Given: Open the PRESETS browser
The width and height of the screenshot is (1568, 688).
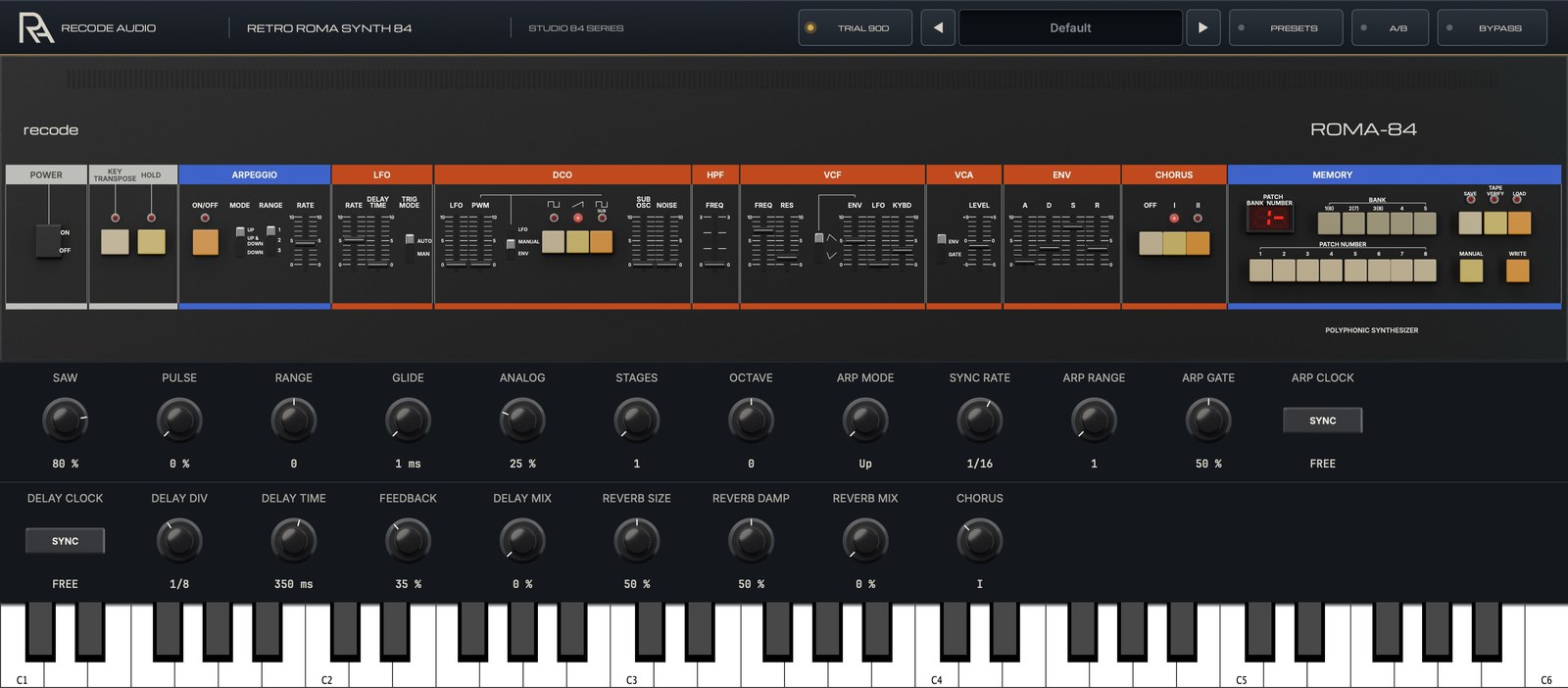Looking at the screenshot, I should pos(1286,27).
